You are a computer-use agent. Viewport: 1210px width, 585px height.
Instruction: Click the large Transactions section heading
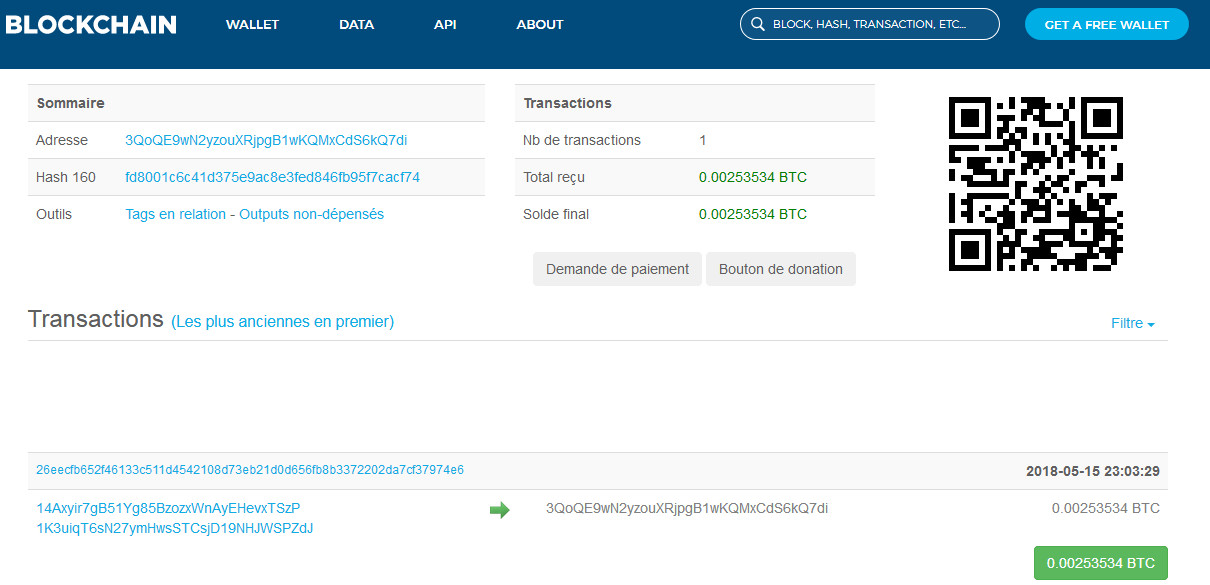click(x=96, y=319)
